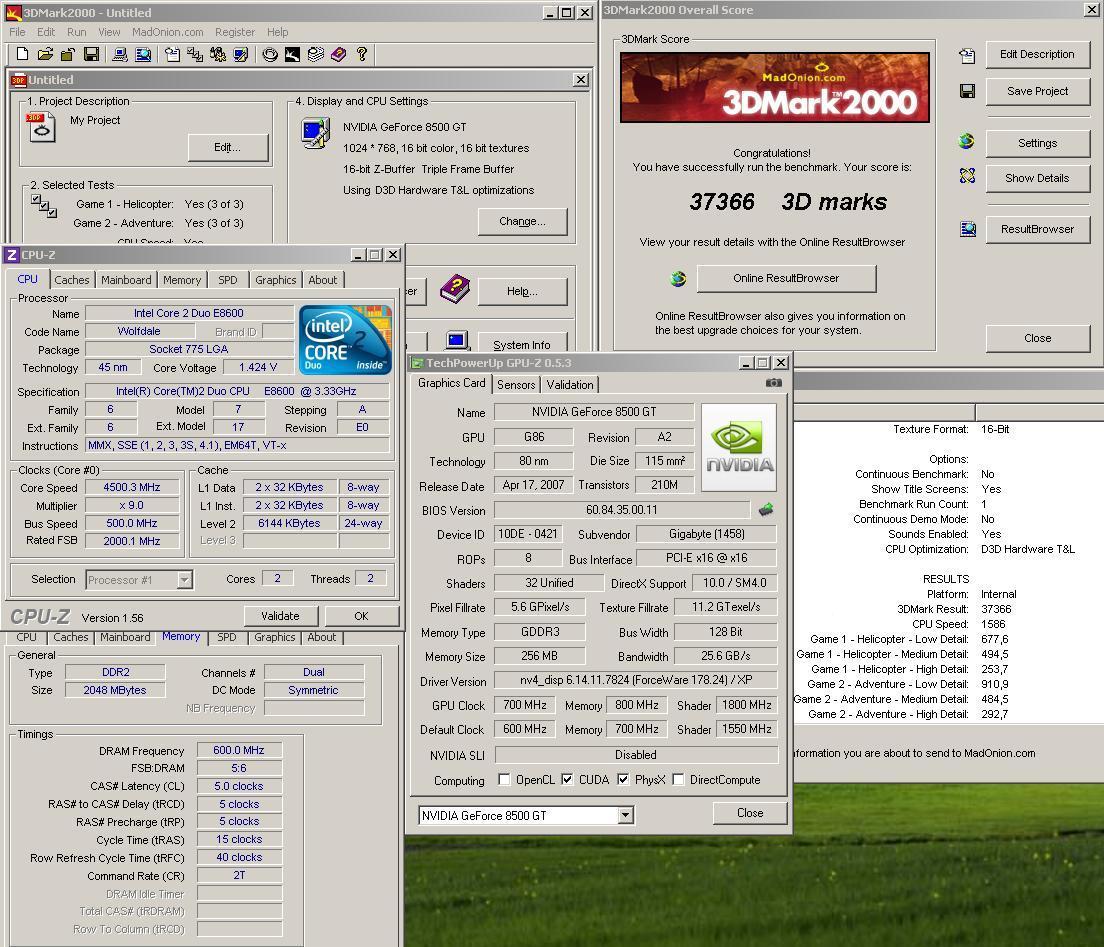
Task: Open the GPU selection dropdown in GPU-Z
Action: coord(625,815)
